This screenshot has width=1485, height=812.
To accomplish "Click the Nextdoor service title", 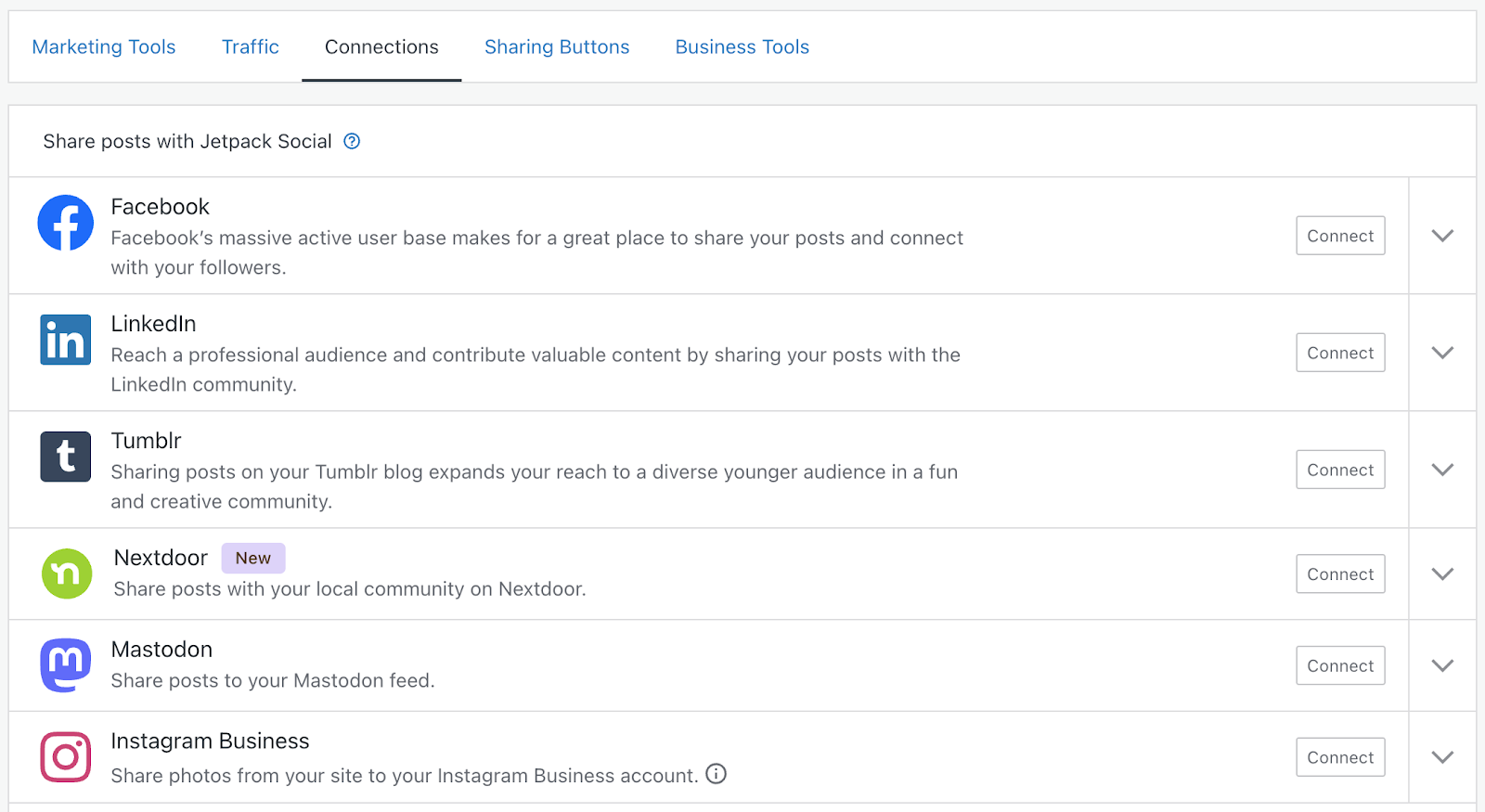I will point(161,557).
